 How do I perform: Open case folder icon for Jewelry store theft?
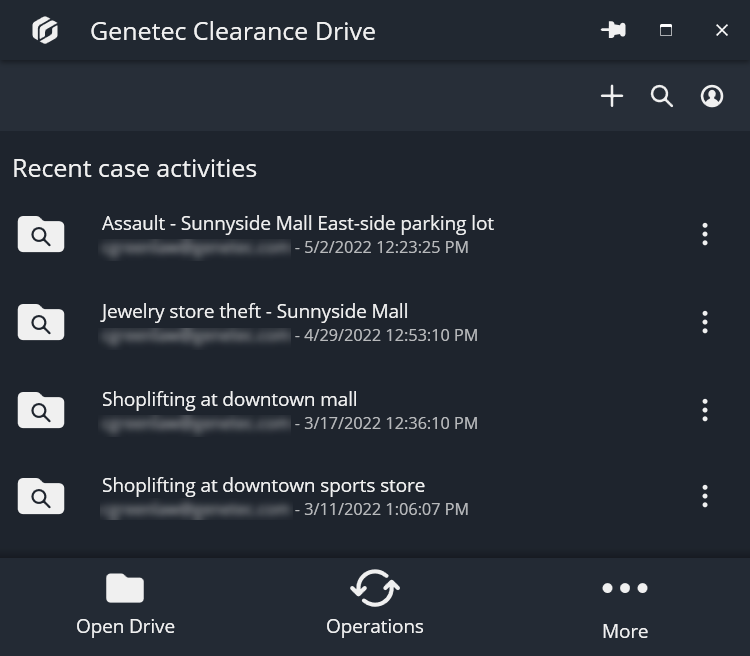point(41,322)
